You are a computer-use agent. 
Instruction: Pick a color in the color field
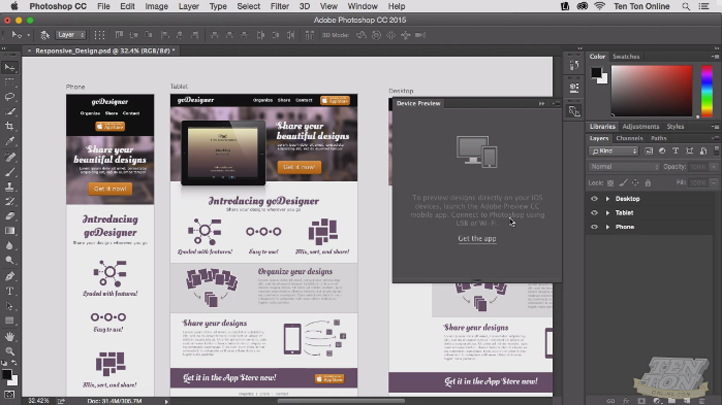click(652, 91)
